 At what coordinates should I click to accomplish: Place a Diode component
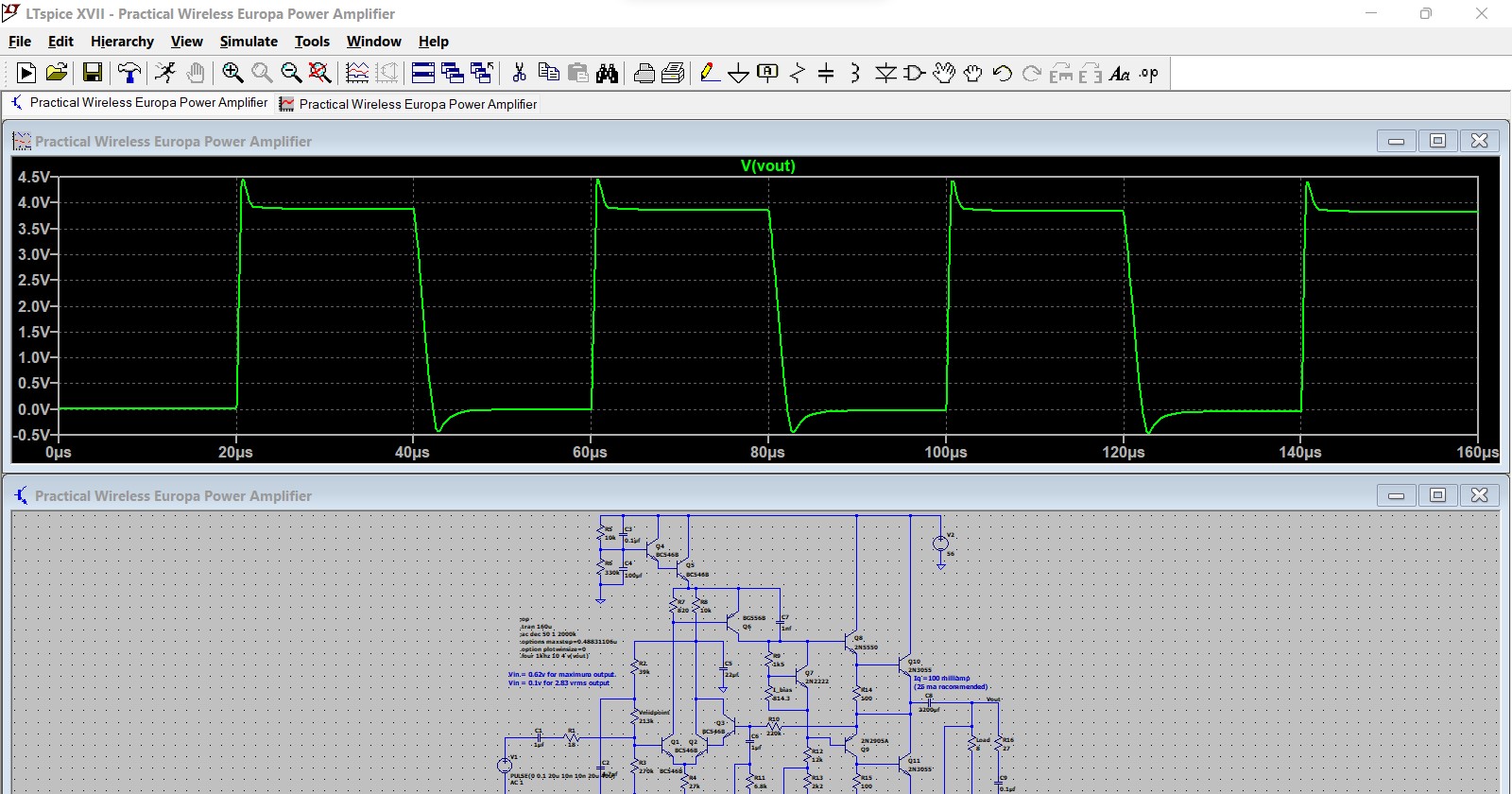(x=885, y=73)
